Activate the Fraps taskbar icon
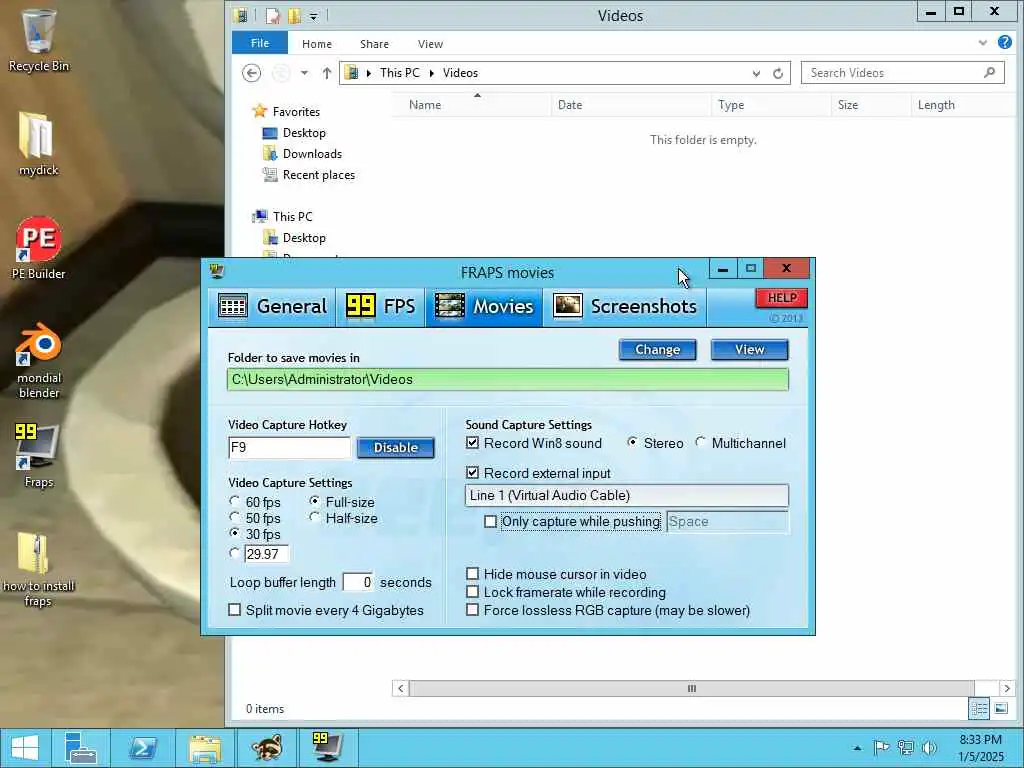The width and height of the screenshot is (1024, 768). 327,748
